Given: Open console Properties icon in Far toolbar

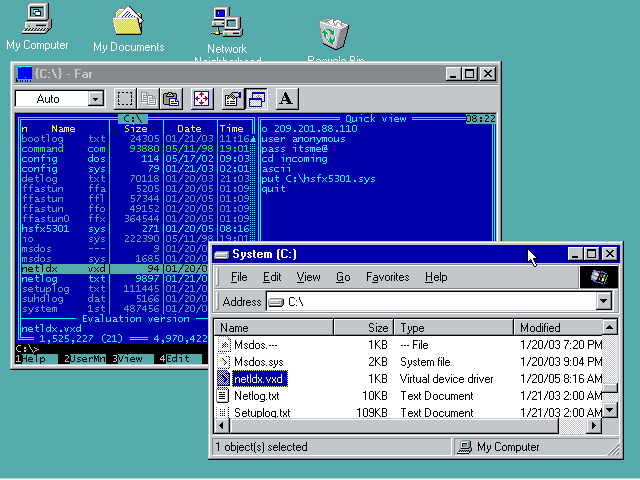Looking at the screenshot, I should (233, 99).
